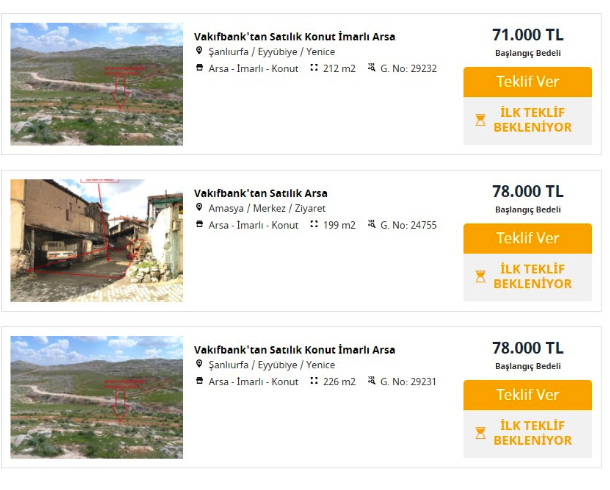
Task: Open the 'Vakıfbank'tan Satılık Arsa' Amasya title
Action: (x=260, y=193)
